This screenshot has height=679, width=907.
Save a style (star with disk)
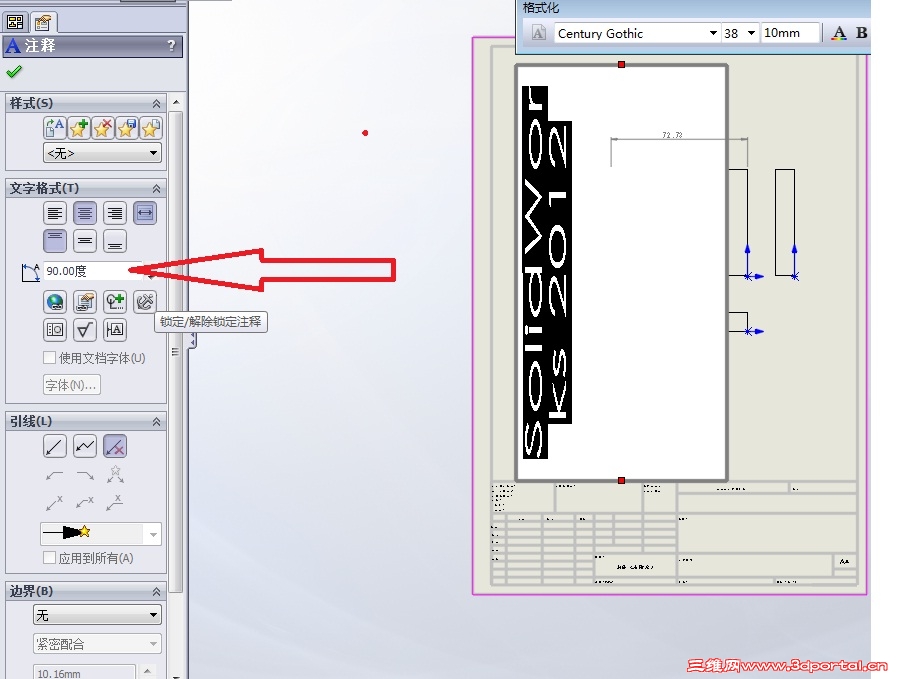click(127, 128)
